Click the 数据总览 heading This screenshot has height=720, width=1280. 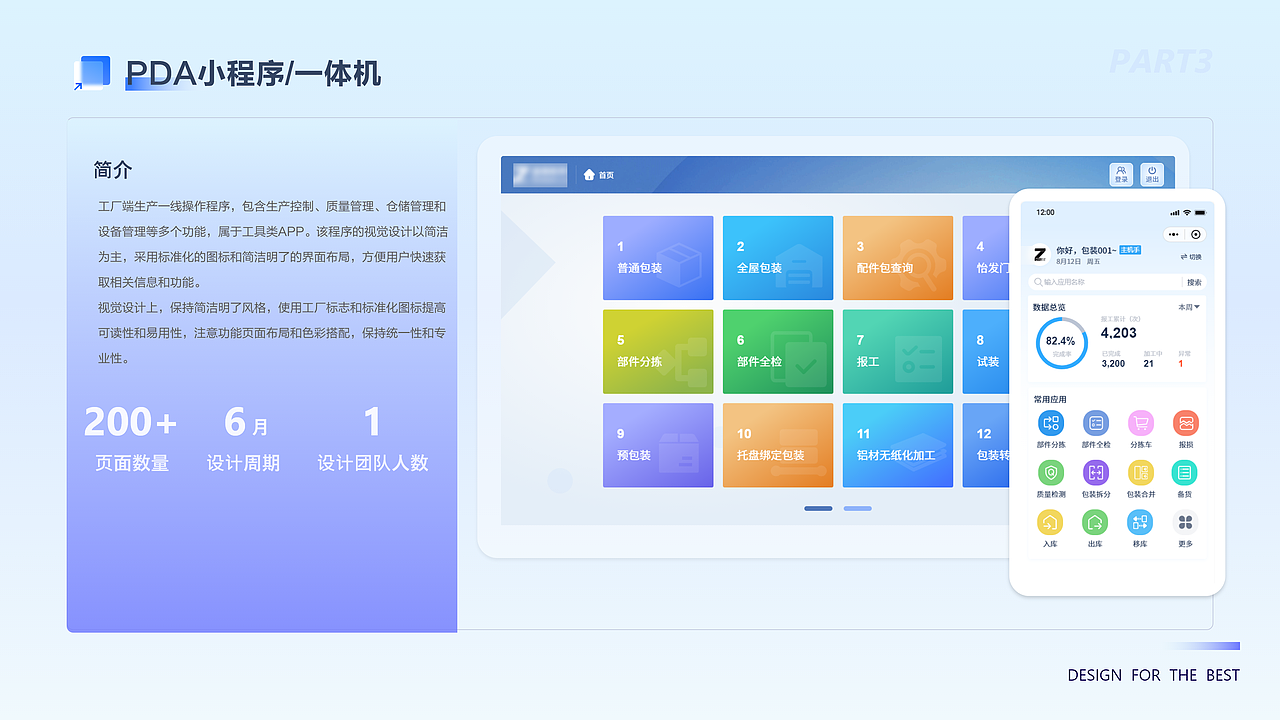click(x=1049, y=307)
